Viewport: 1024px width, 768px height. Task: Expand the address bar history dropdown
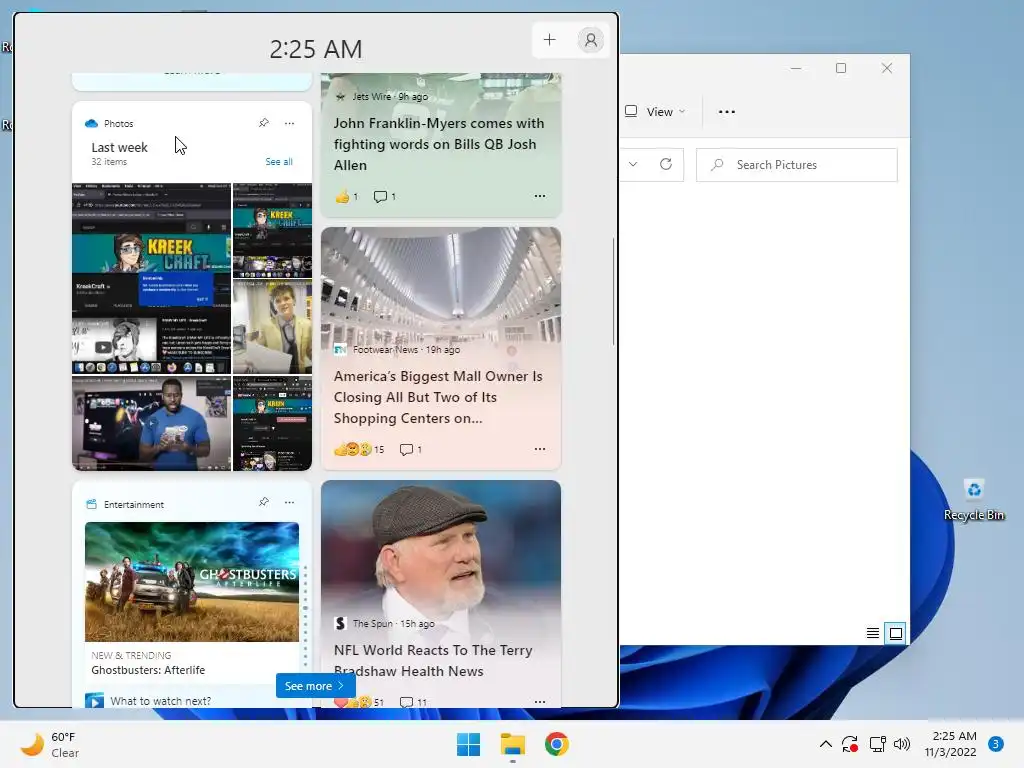point(633,165)
